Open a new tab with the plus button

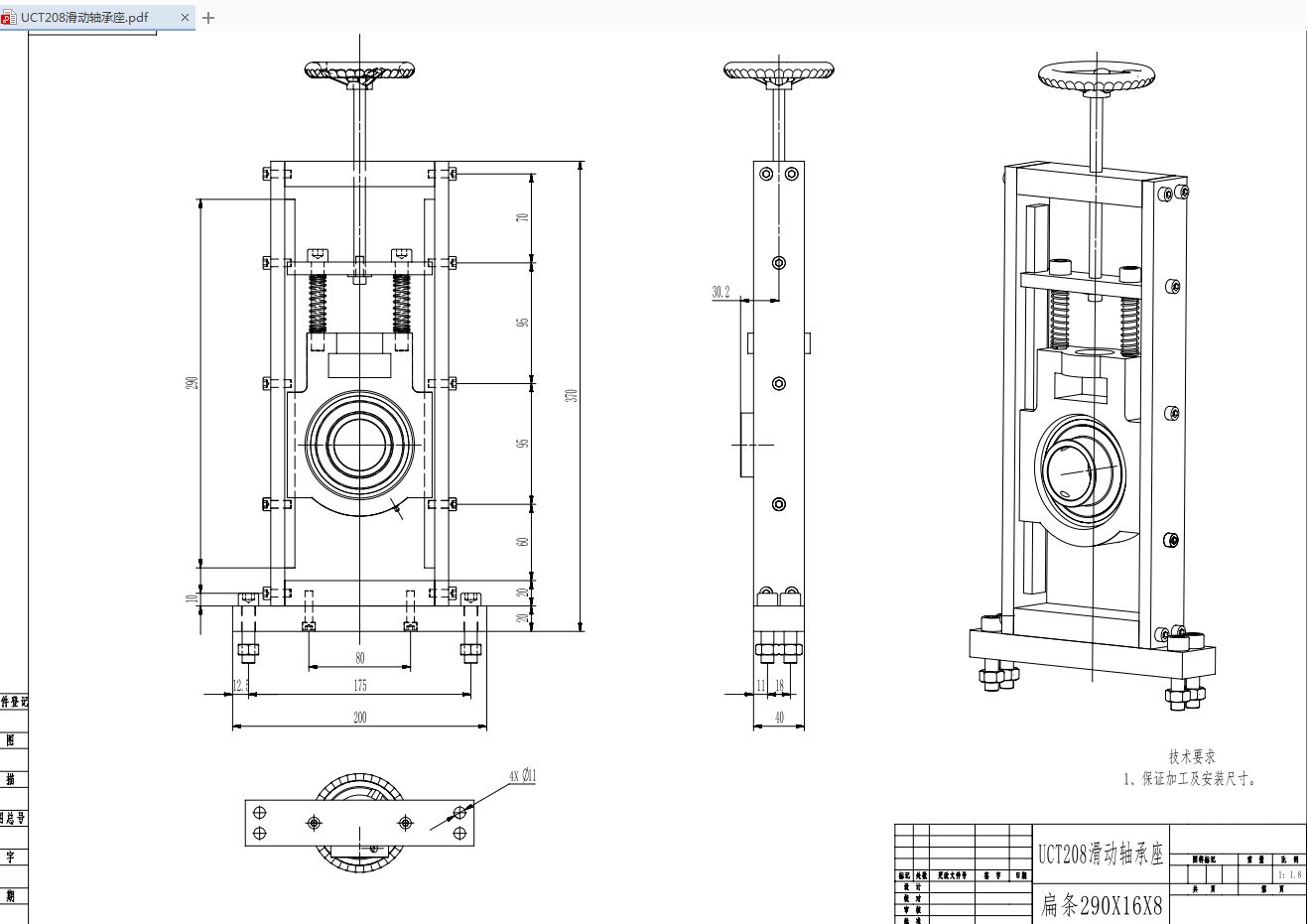click(208, 17)
